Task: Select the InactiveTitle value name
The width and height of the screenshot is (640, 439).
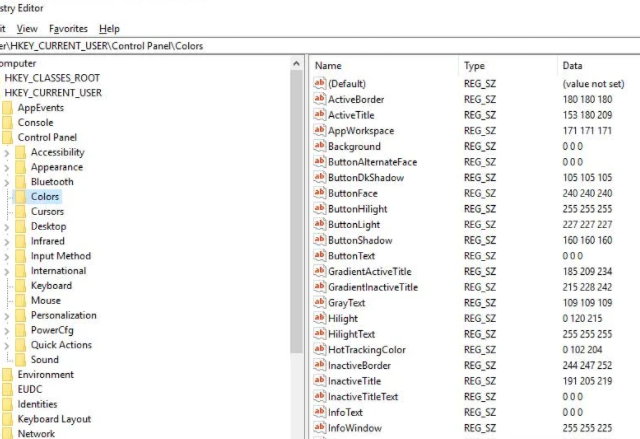Action: pyautogui.click(x=354, y=381)
